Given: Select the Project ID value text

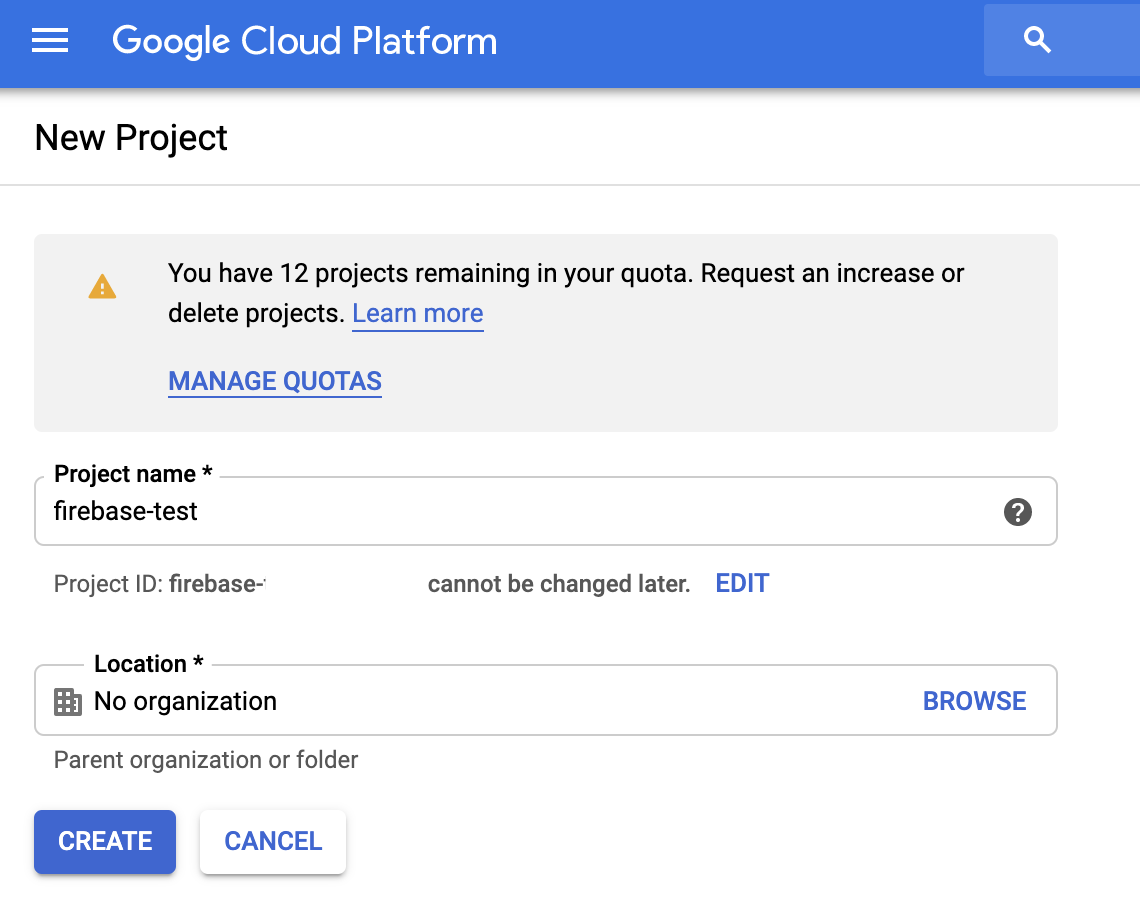Looking at the screenshot, I should (216, 584).
